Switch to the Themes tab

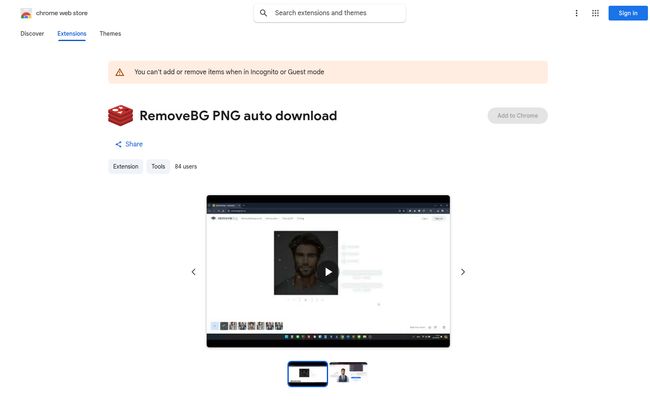point(110,34)
